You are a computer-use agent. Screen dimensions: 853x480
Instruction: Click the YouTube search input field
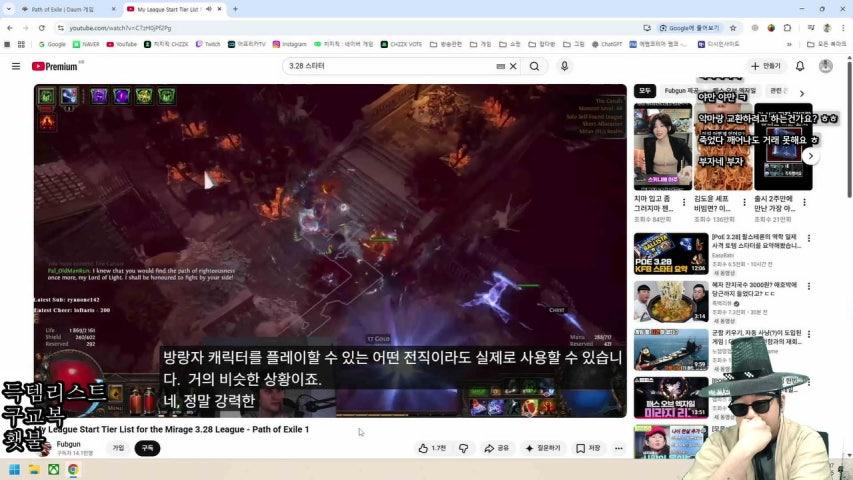pos(389,66)
